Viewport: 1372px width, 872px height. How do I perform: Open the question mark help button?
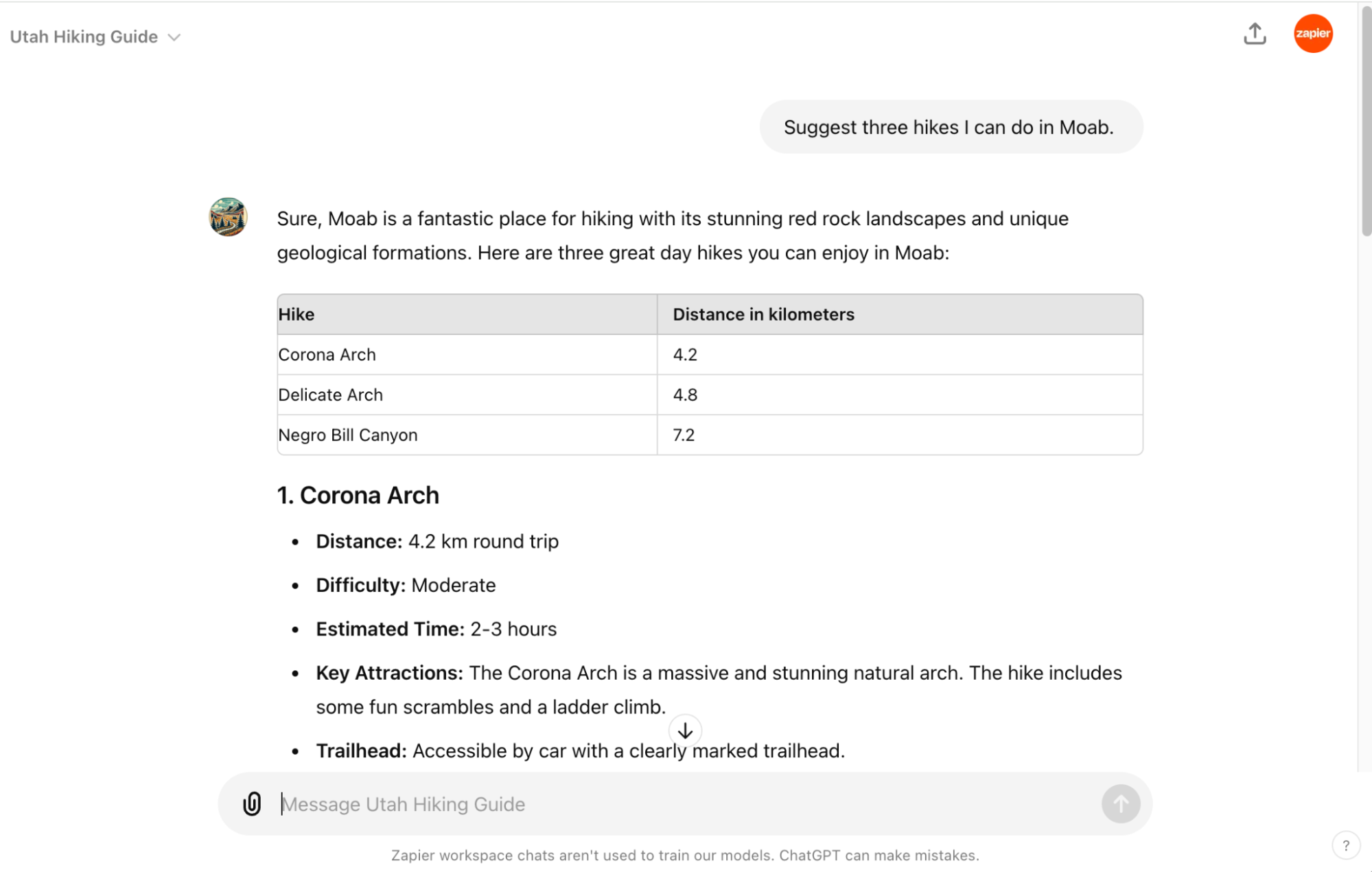pos(1345,845)
